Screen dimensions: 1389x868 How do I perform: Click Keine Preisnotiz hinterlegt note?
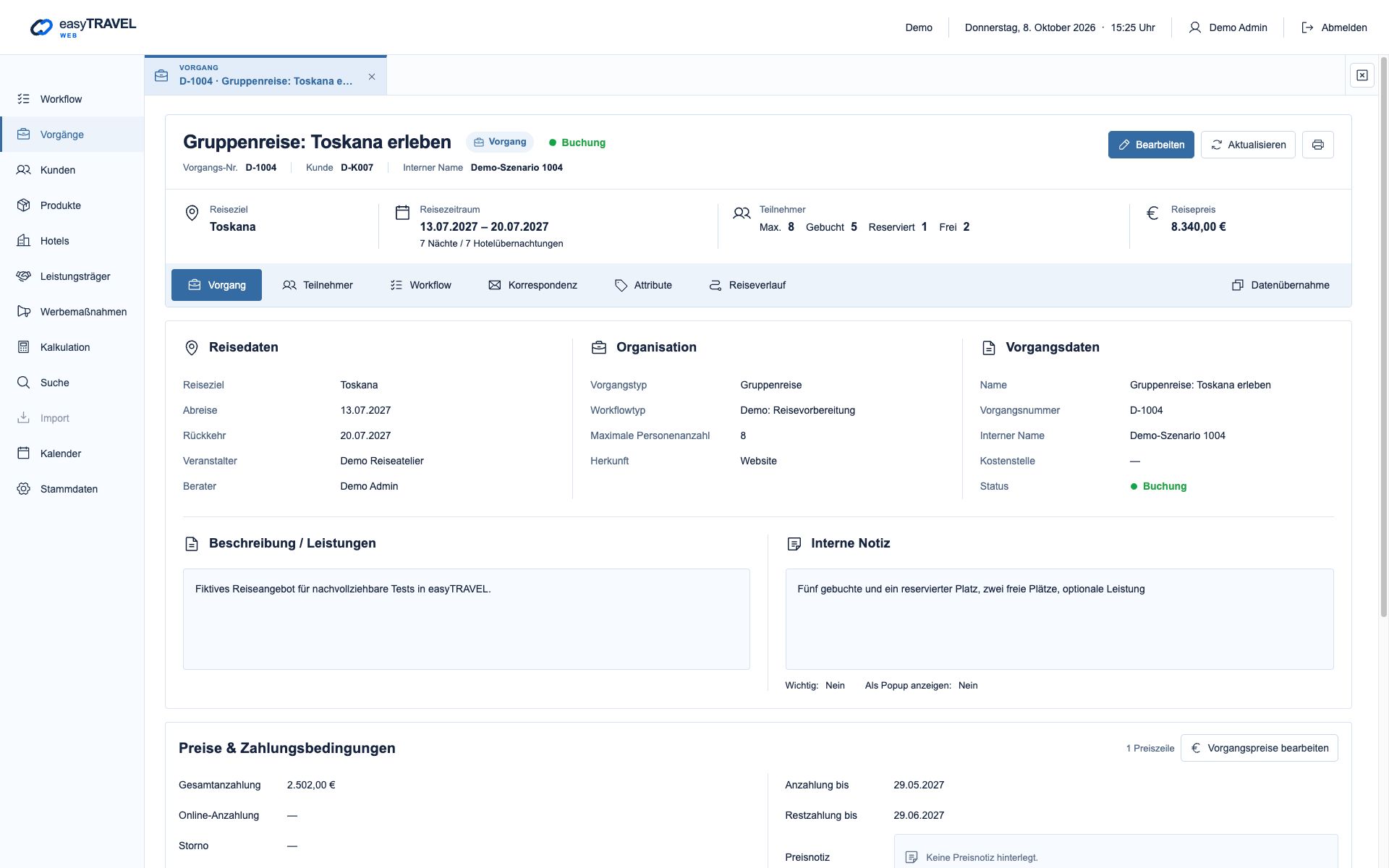(x=982, y=858)
